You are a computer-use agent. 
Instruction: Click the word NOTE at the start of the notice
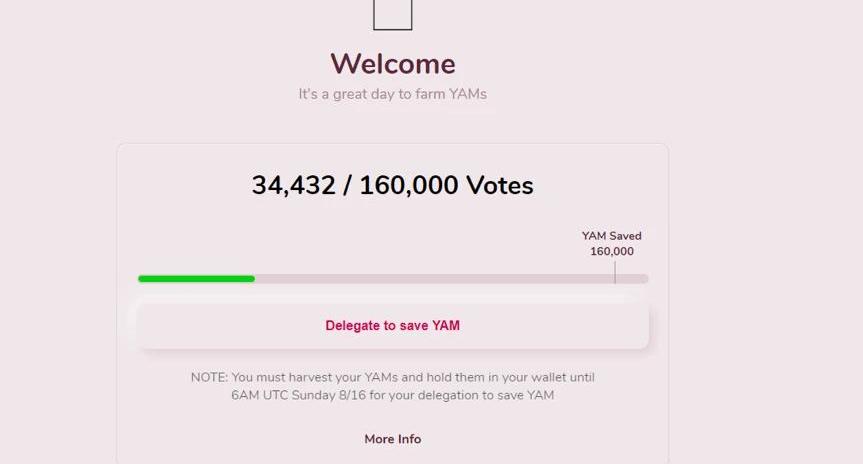[x=208, y=378]
